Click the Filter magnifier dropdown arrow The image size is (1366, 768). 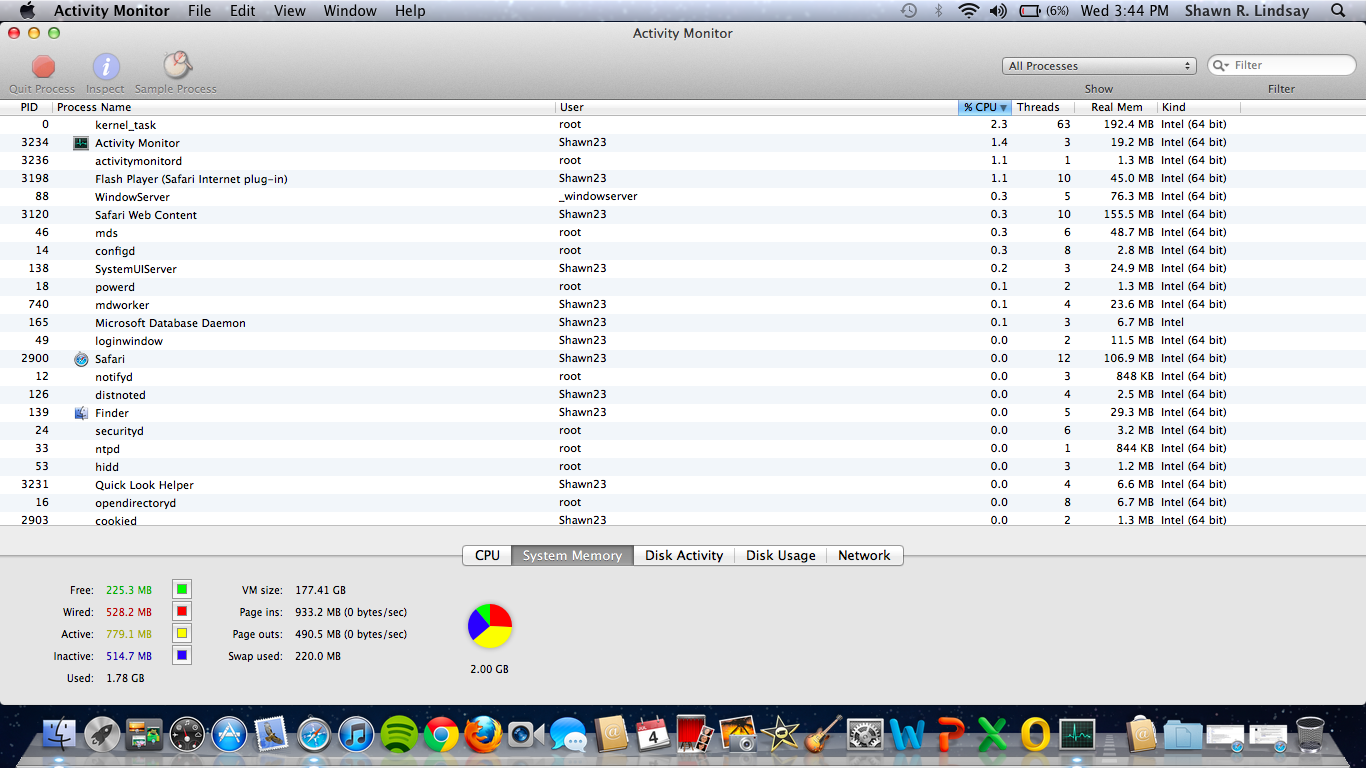coord(1220,66)
